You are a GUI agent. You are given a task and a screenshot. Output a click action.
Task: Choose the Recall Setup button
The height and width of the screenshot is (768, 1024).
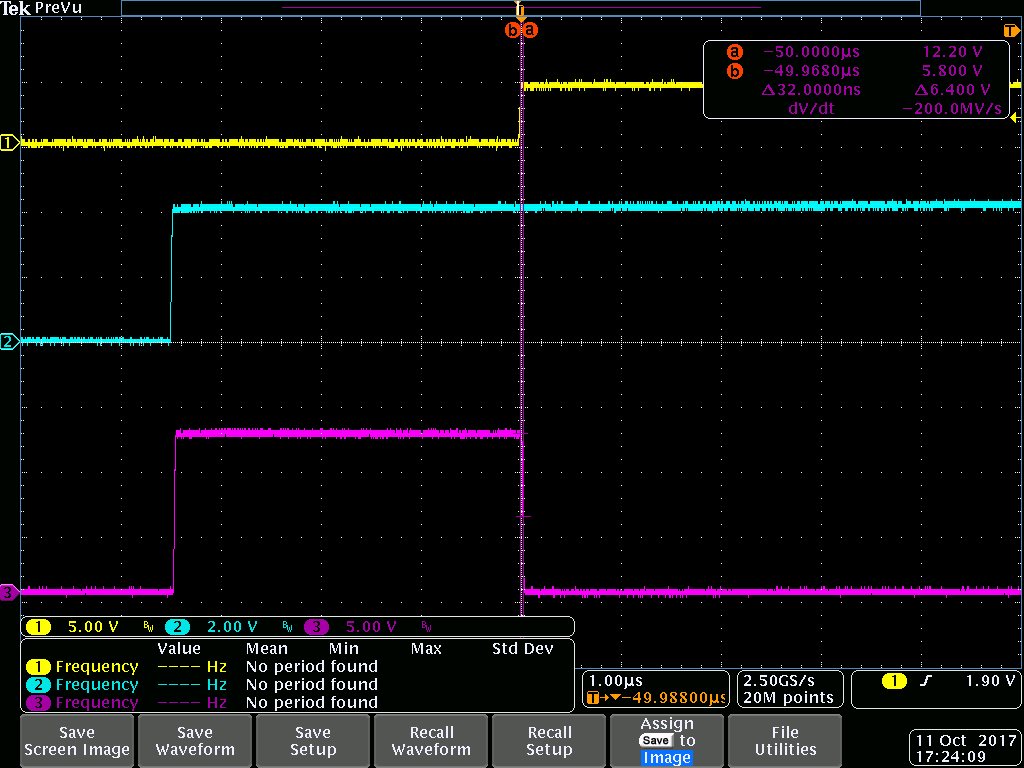549,740
